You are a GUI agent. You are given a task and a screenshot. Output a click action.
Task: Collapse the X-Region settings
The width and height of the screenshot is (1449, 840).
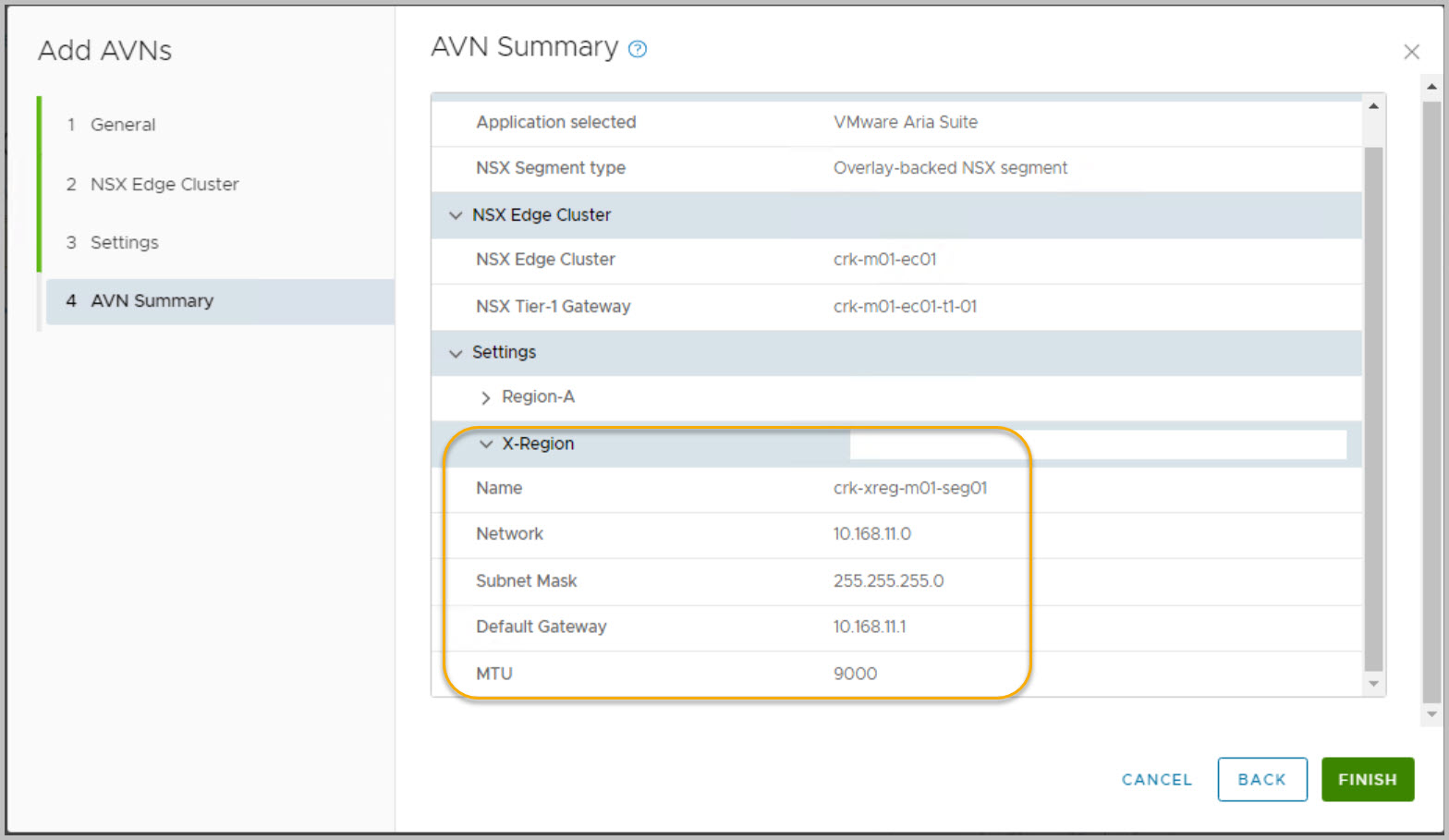tap(486, 444)
